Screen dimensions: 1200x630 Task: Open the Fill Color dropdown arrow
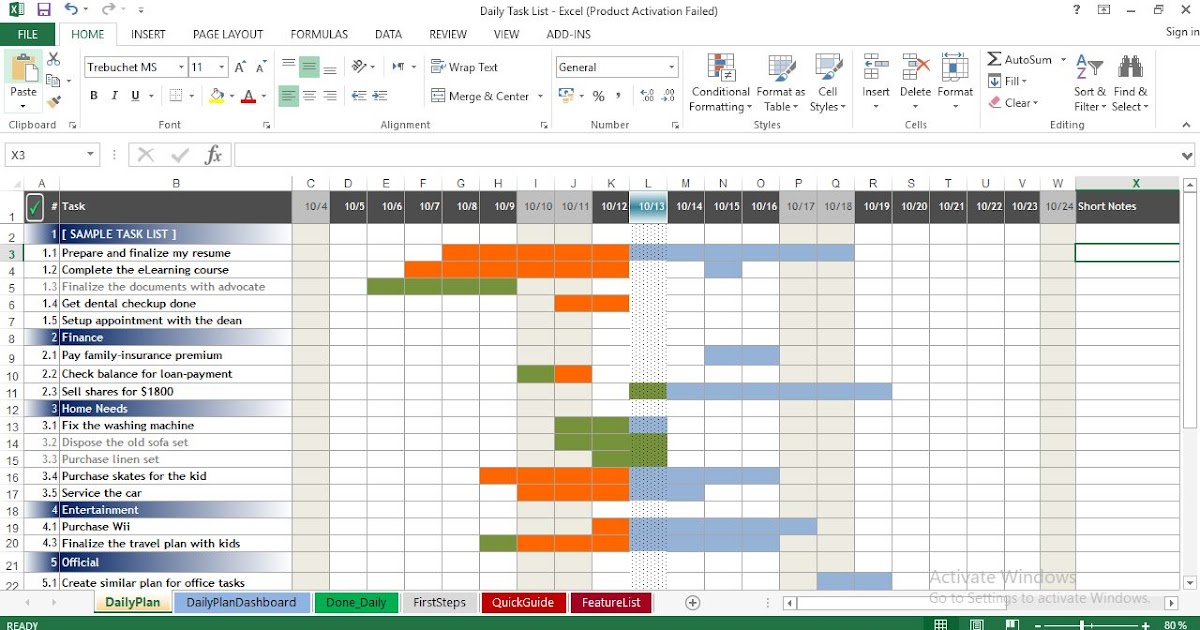click(x=230, y=95)
